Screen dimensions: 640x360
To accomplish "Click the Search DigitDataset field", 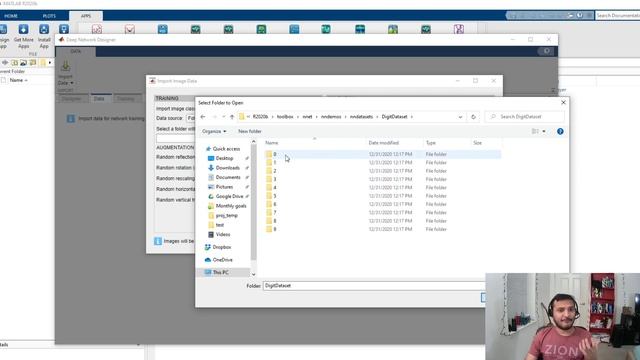I will point(524,117).
